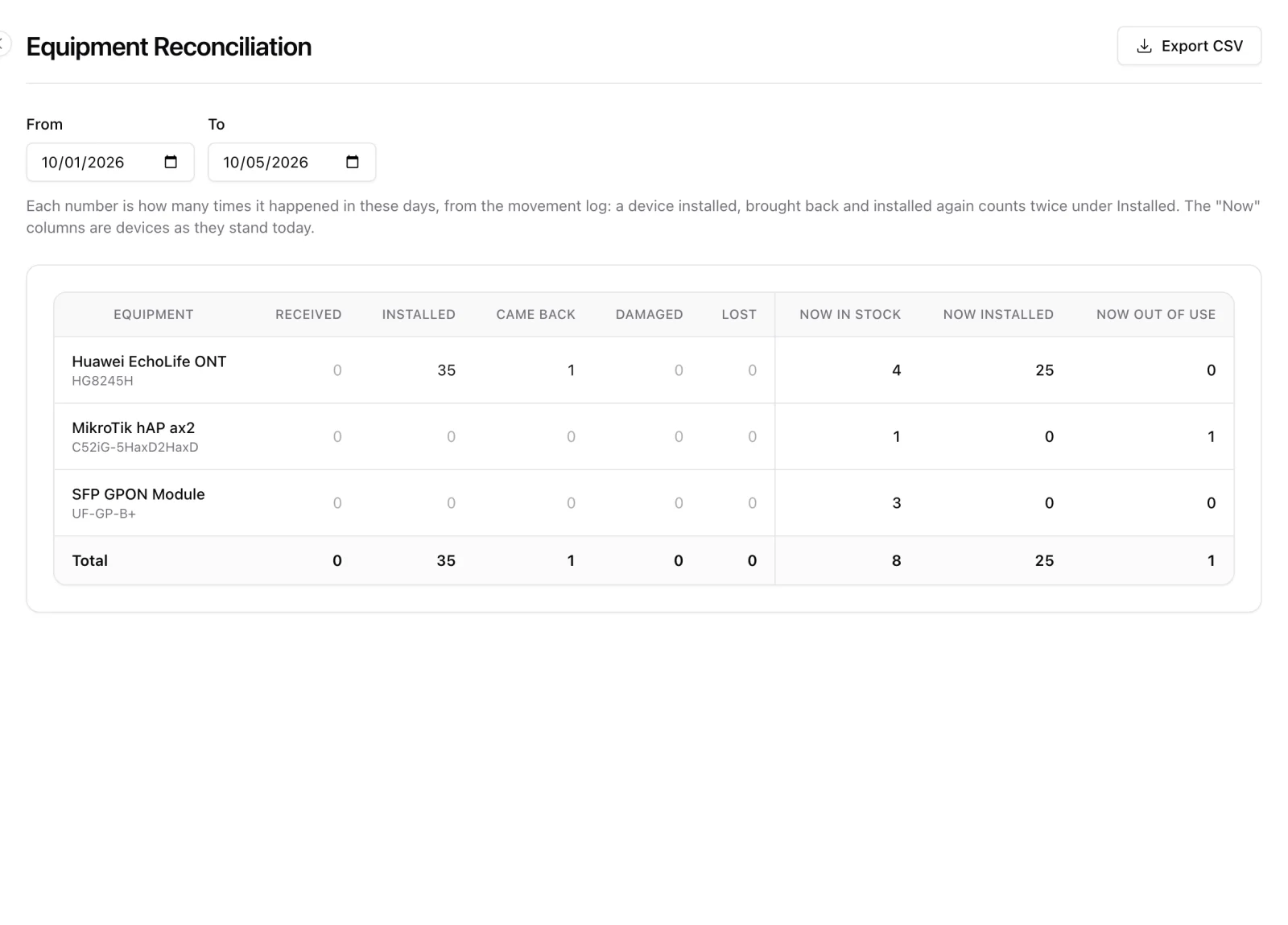The width and height of the screenshot is (1288, 925).
Task: Click the Lost column header
Action: pyautogui.click(x=739, y=315)
